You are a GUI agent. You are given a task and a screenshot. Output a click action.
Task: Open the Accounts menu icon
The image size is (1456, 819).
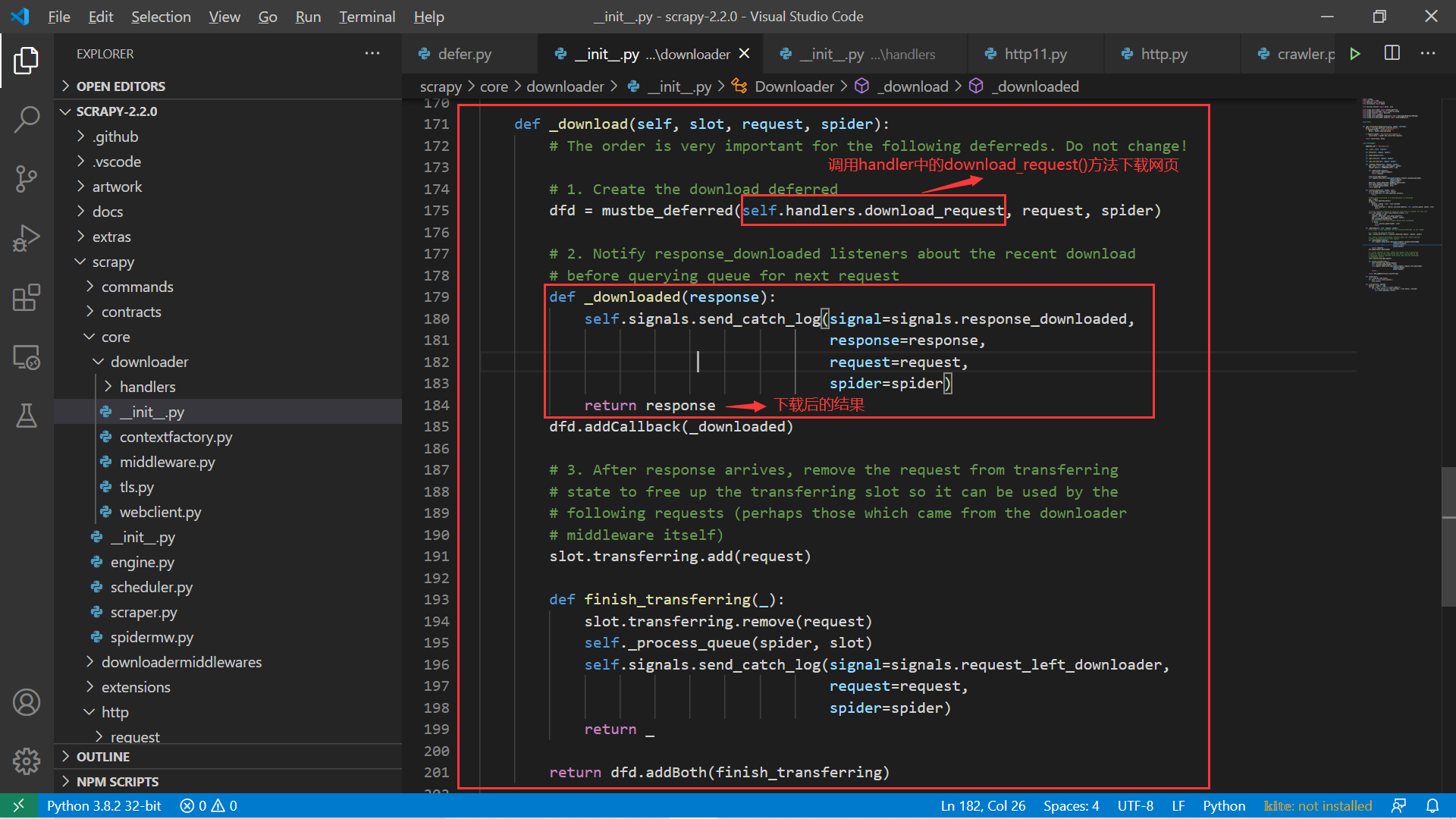27,702
